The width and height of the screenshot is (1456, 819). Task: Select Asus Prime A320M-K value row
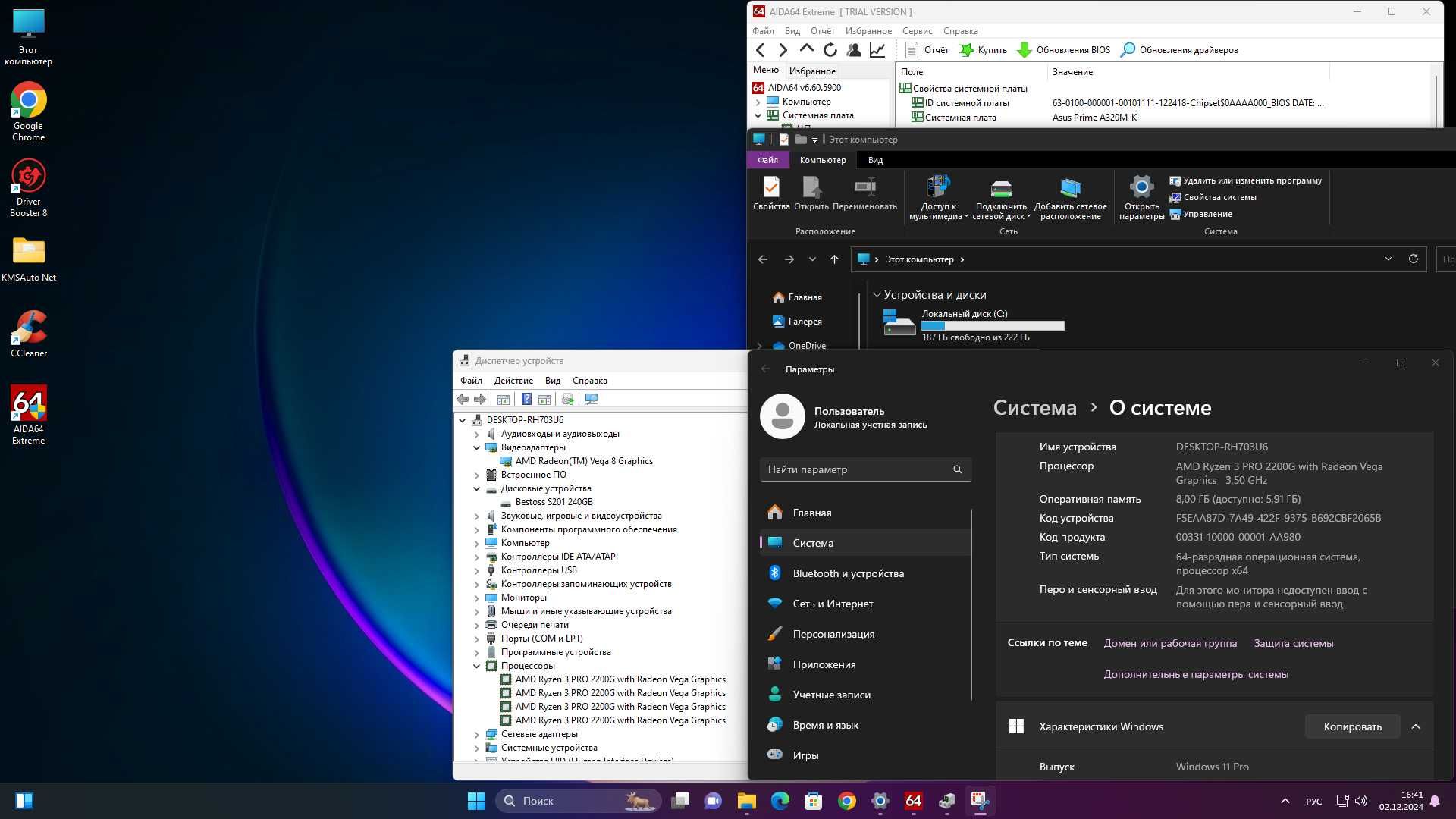[x=1094, y=118]
